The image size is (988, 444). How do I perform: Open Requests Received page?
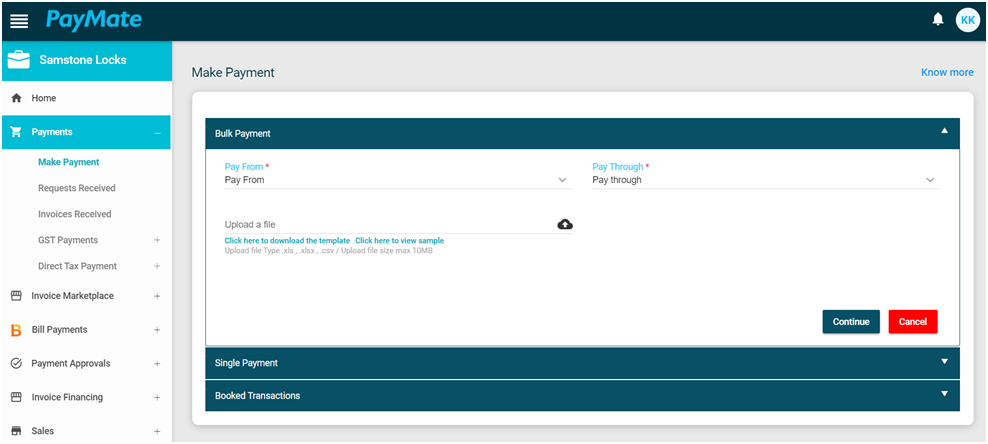click(77, 188)
